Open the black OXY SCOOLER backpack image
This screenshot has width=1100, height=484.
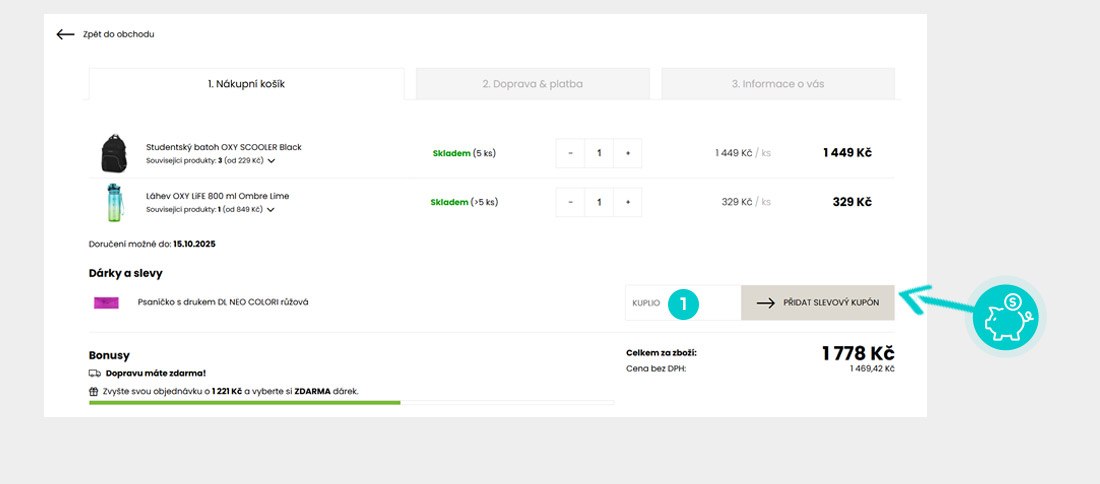click(114, 154)
